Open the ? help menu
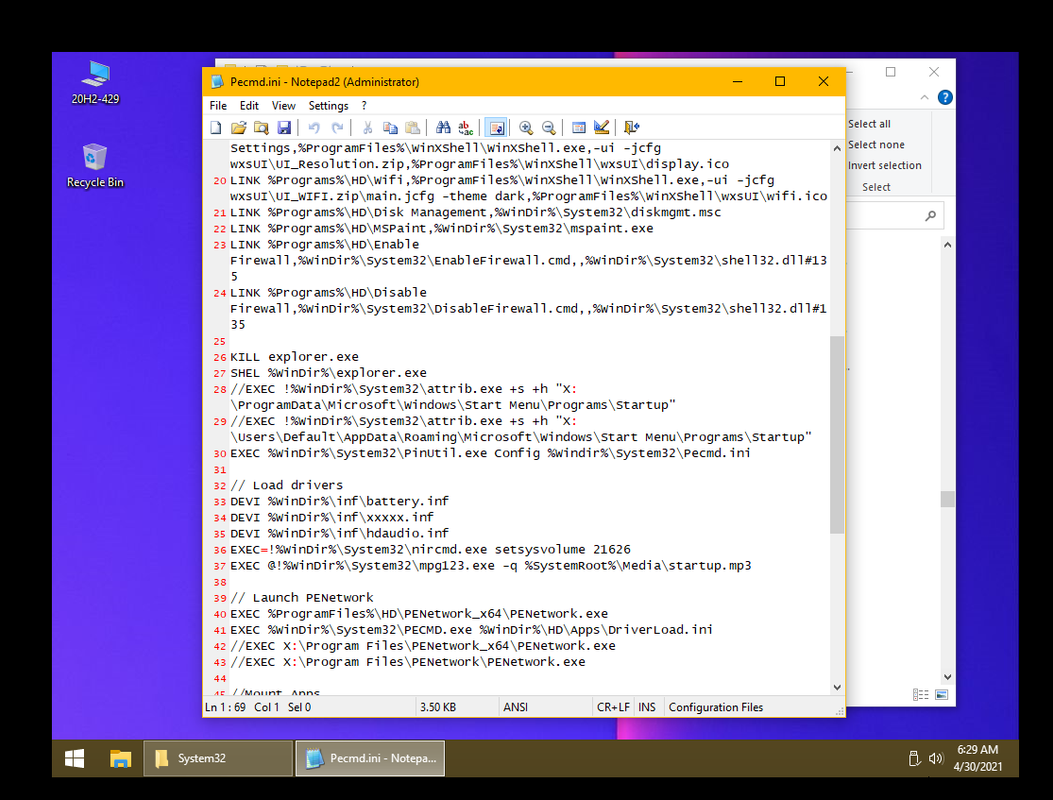This screenshot has height=800, width=1053. [x=364, y=105]
